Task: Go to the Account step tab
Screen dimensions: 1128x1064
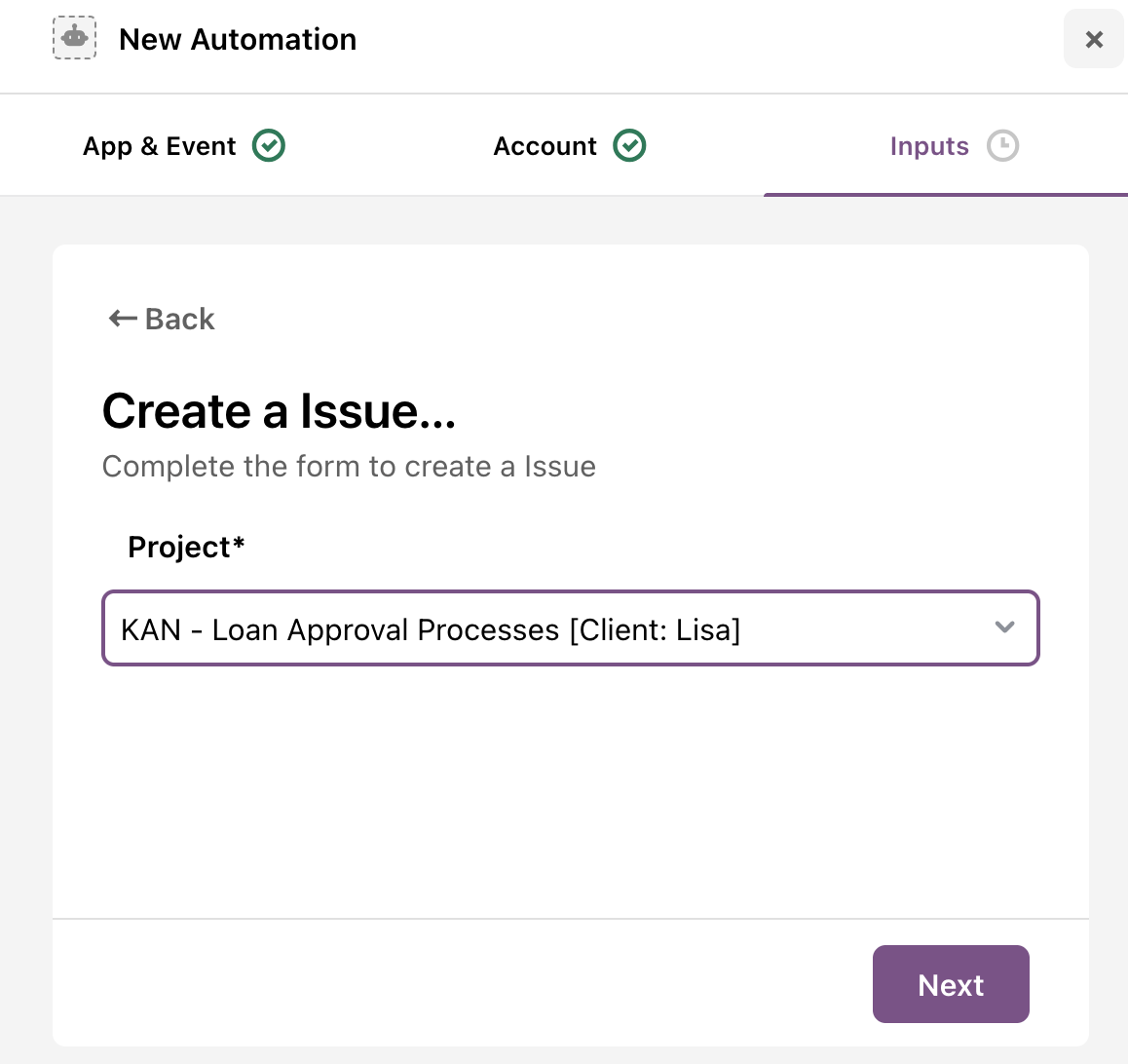Action: [545, 146]
